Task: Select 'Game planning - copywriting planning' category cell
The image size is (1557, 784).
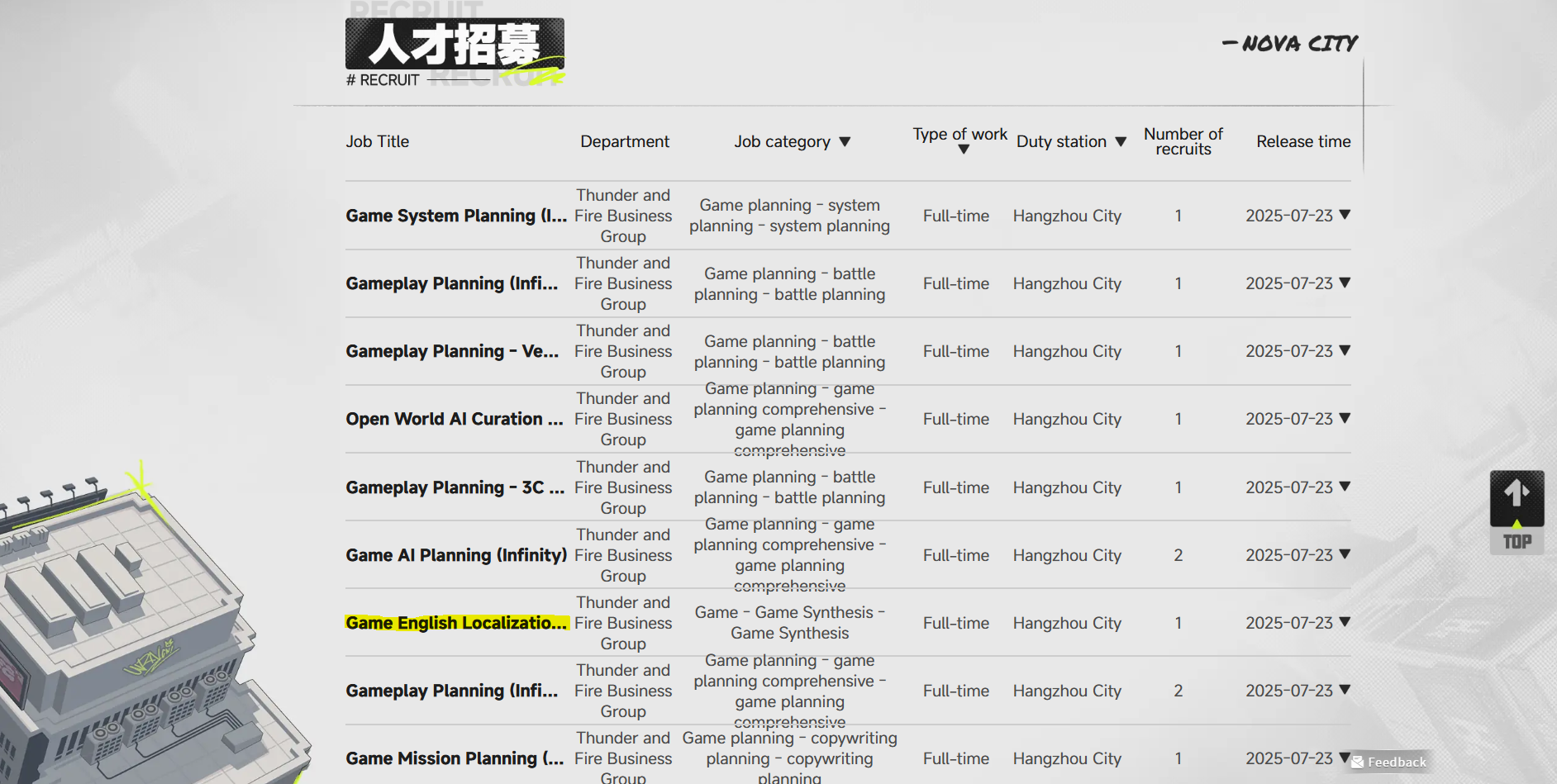Action: pos(789,758)
